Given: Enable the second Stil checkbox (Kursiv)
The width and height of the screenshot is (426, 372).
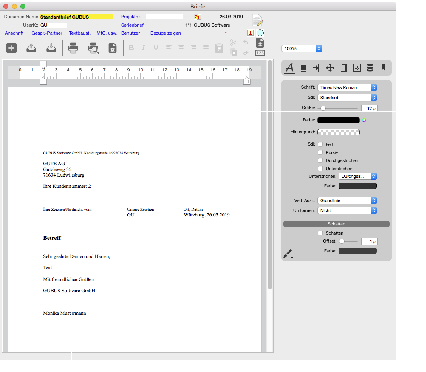Looking at the screenshot, I should click(x=320, y=152).
